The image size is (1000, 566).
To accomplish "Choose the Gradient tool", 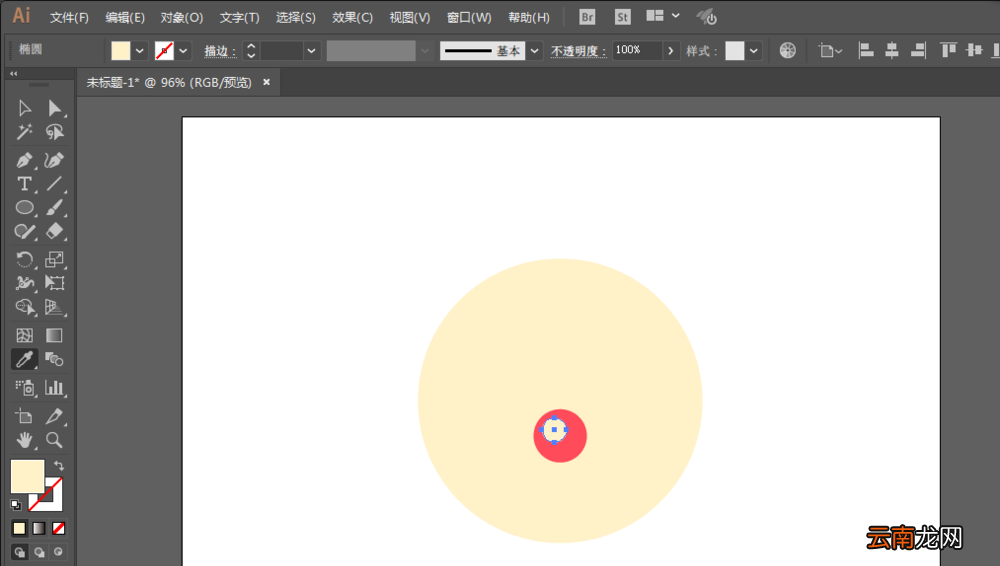I will [54, 335].
